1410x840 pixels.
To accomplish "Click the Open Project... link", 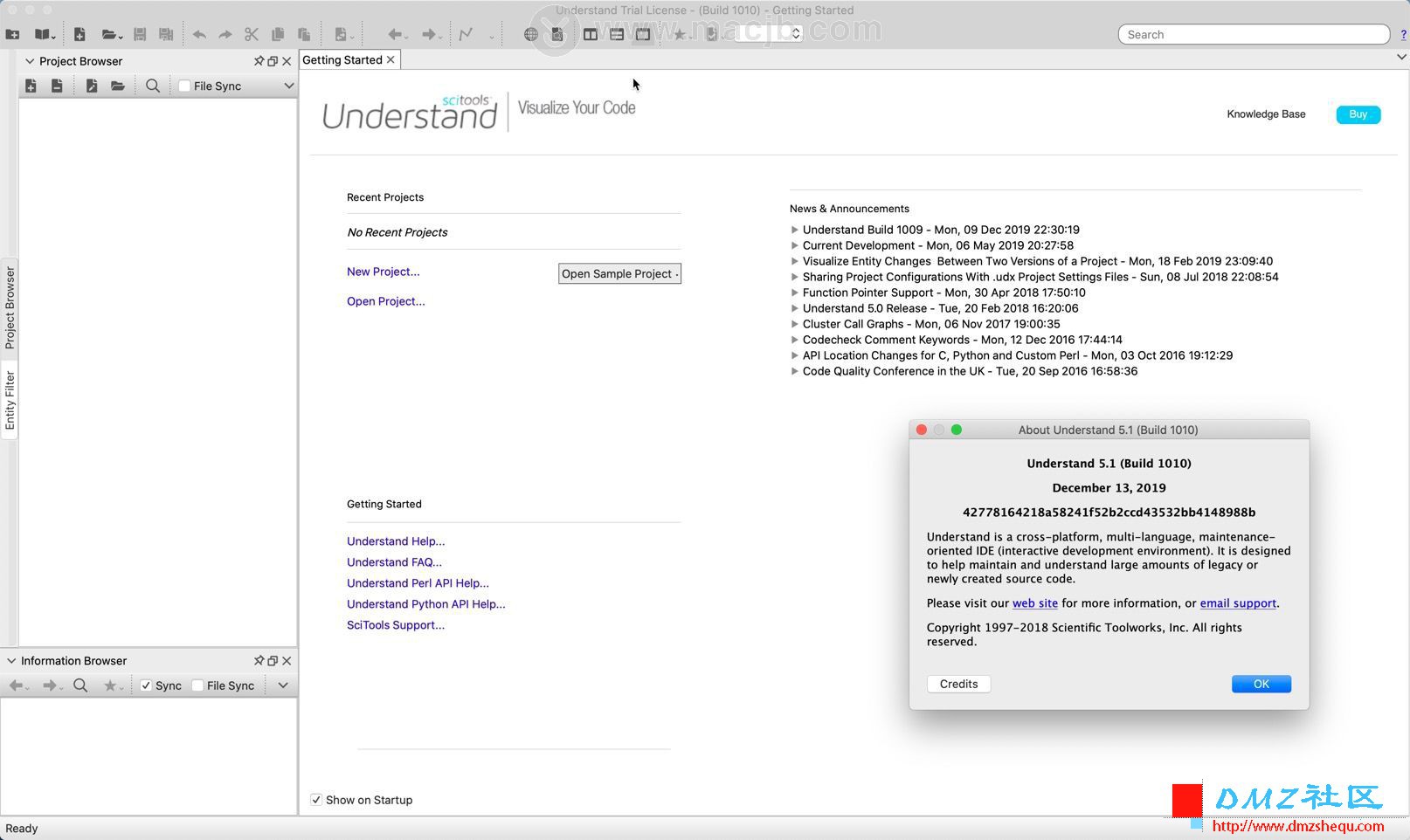I will click(386, 301).
